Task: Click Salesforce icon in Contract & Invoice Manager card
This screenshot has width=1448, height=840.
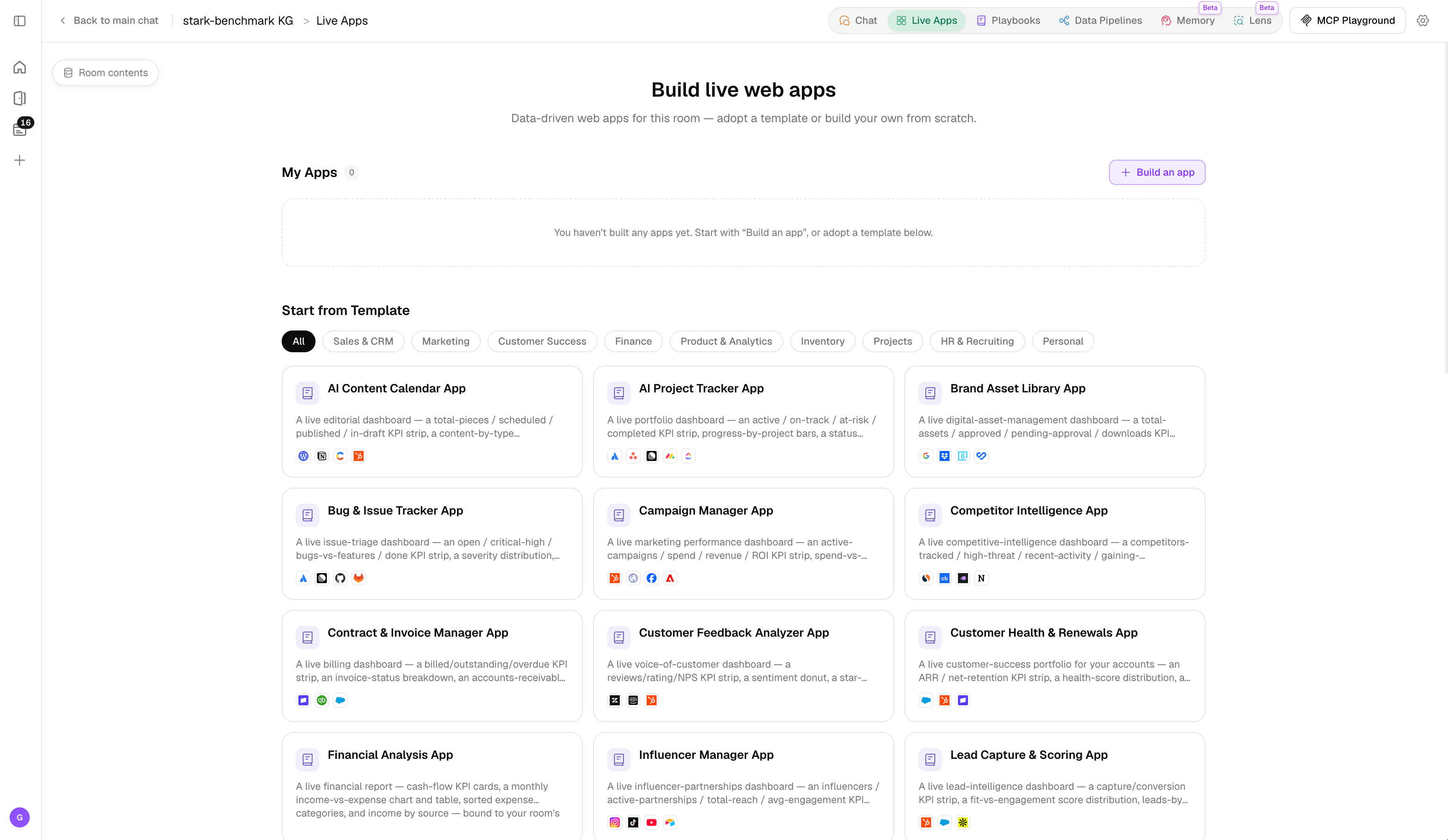Action: click(340, 700)
